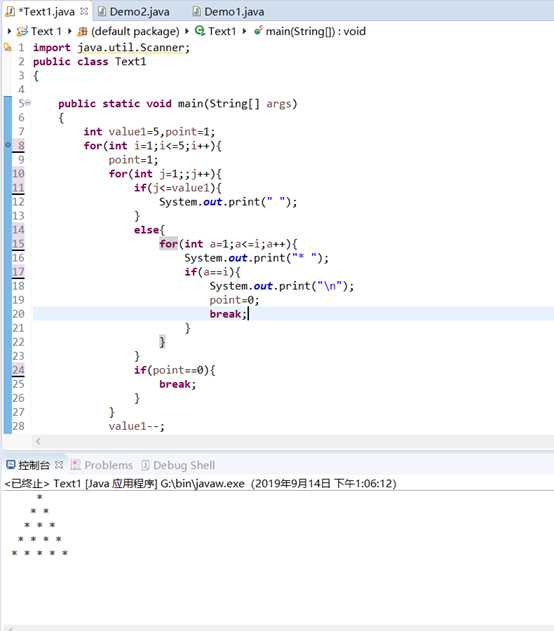The width and height of the screenshot is (554, 631).
Task: Click the Java file icon on Text1.java tab
Action: click(10, 12)
